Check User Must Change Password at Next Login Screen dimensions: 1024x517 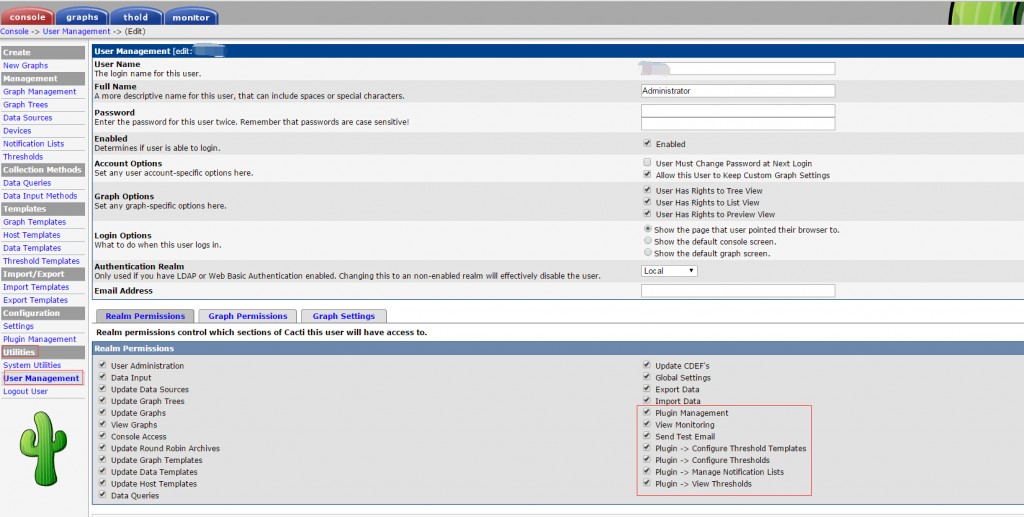647,162
